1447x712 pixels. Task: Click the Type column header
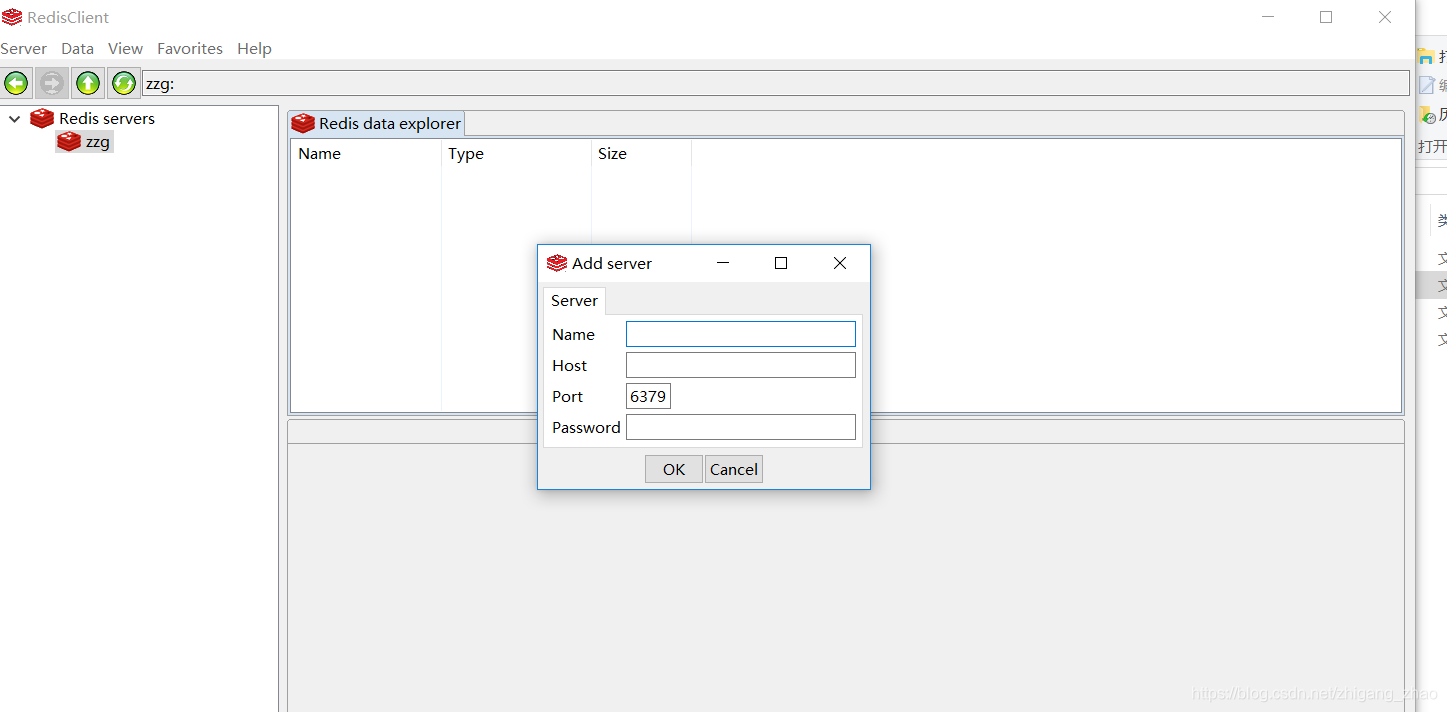click(516, 154)
